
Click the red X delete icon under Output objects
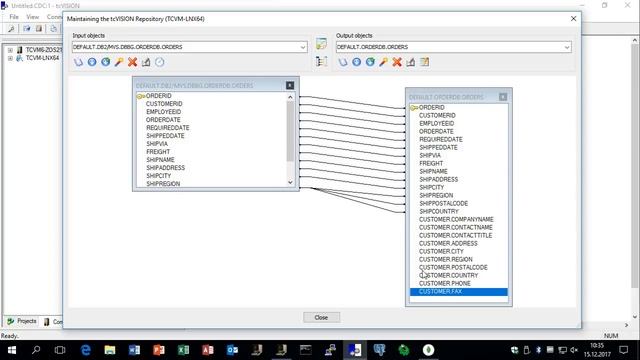(x=397, y=62)
